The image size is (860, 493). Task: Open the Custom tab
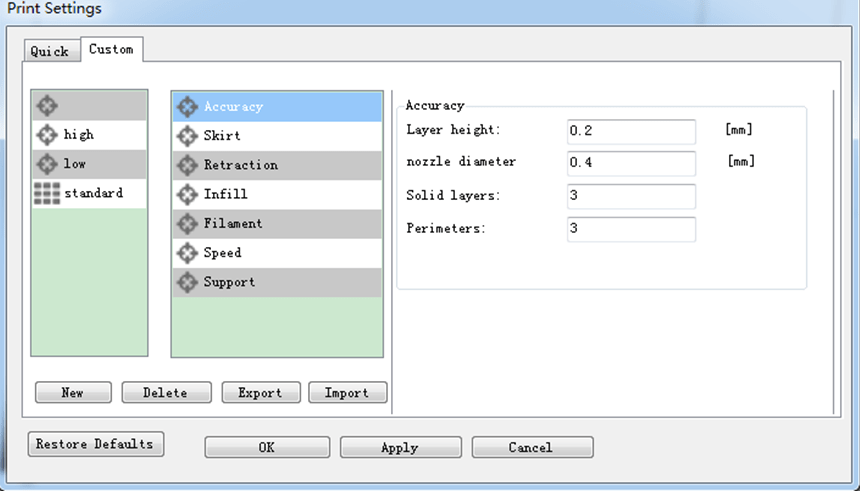pyautogui.click(x=111, y=49)
